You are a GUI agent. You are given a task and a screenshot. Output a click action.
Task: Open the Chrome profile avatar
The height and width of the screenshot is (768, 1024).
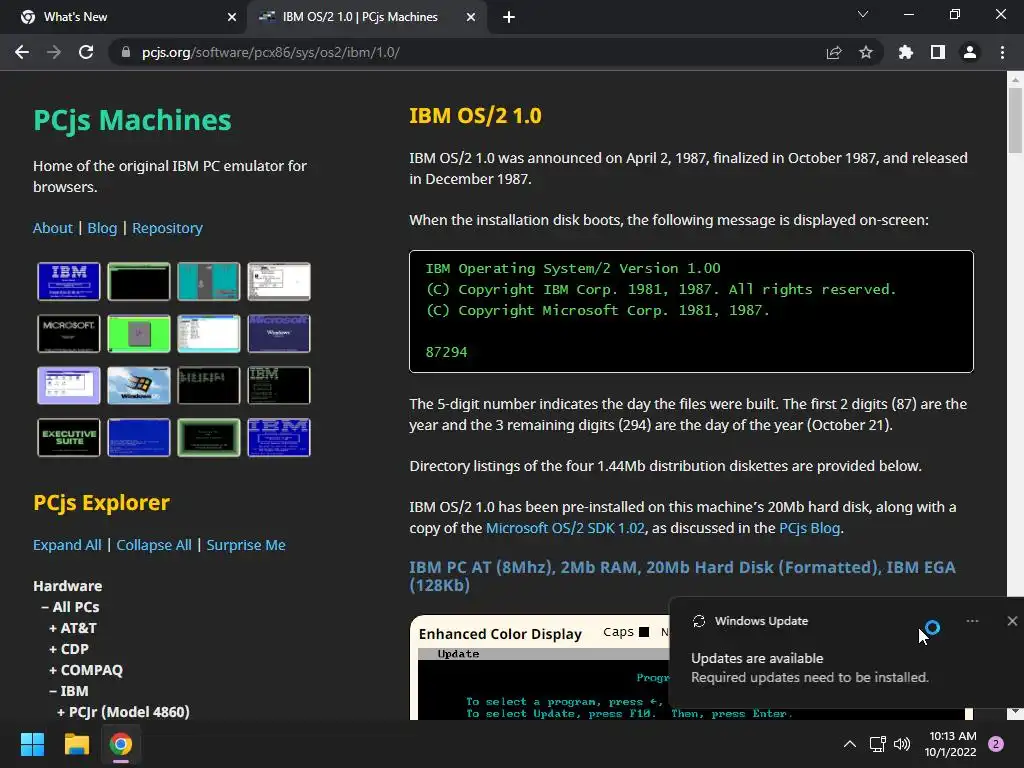[970, 52]
